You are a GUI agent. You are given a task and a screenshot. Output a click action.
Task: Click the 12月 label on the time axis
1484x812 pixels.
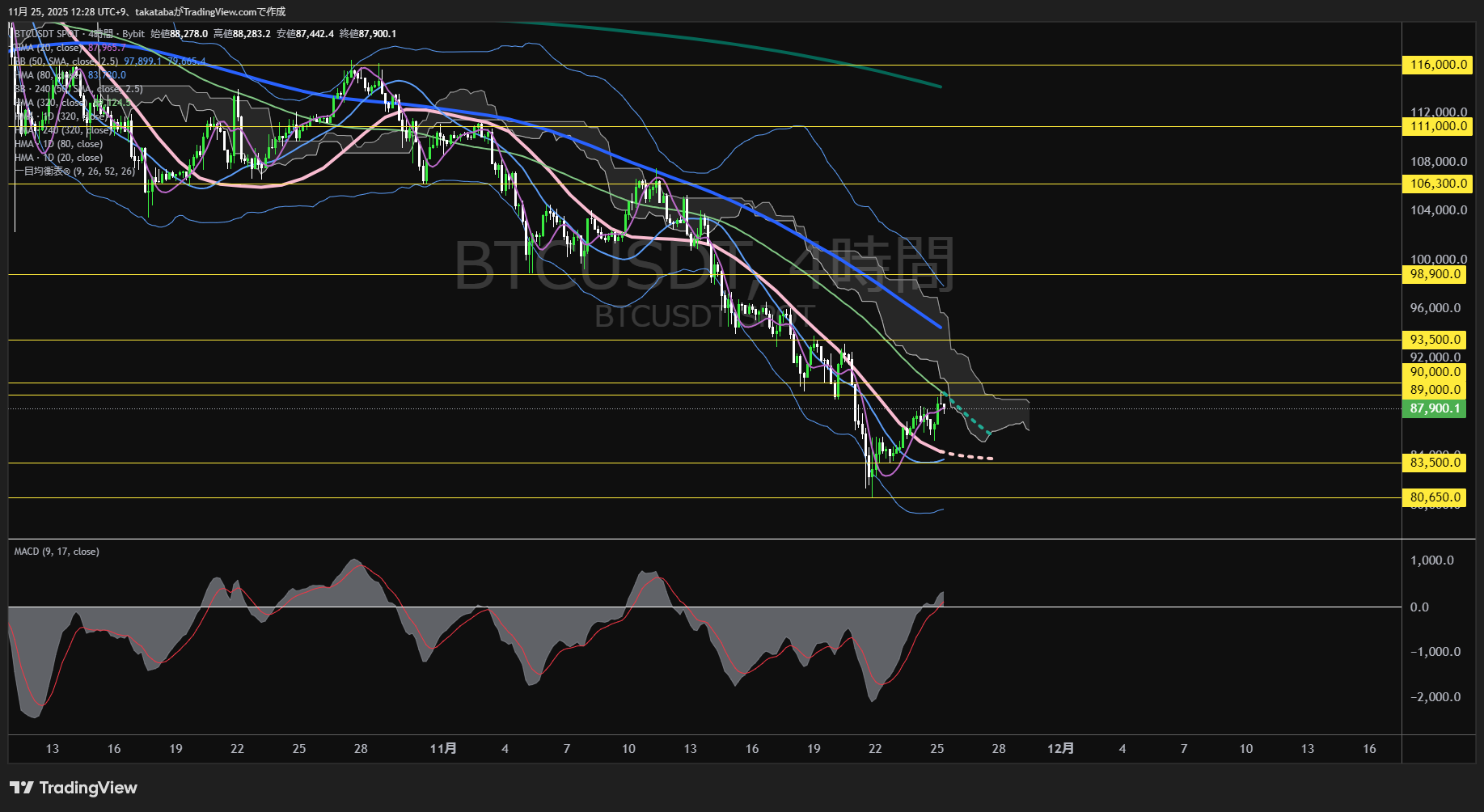tap(1061, 749)
